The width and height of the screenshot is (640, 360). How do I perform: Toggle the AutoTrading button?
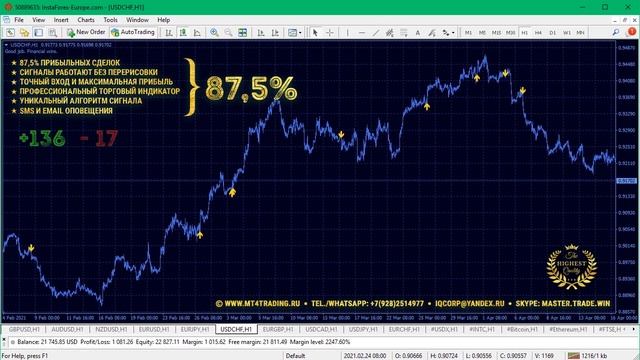(133, 32)
